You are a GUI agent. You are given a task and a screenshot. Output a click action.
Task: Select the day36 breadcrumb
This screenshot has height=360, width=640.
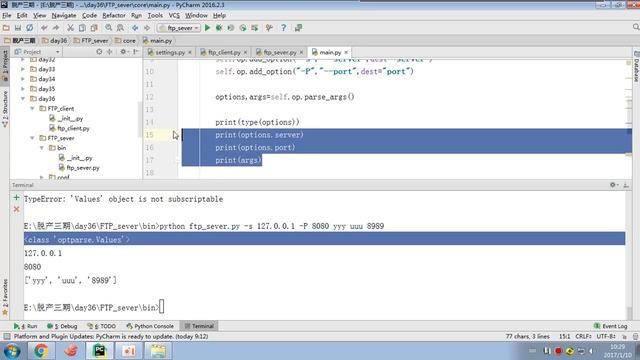pos(55,41)
